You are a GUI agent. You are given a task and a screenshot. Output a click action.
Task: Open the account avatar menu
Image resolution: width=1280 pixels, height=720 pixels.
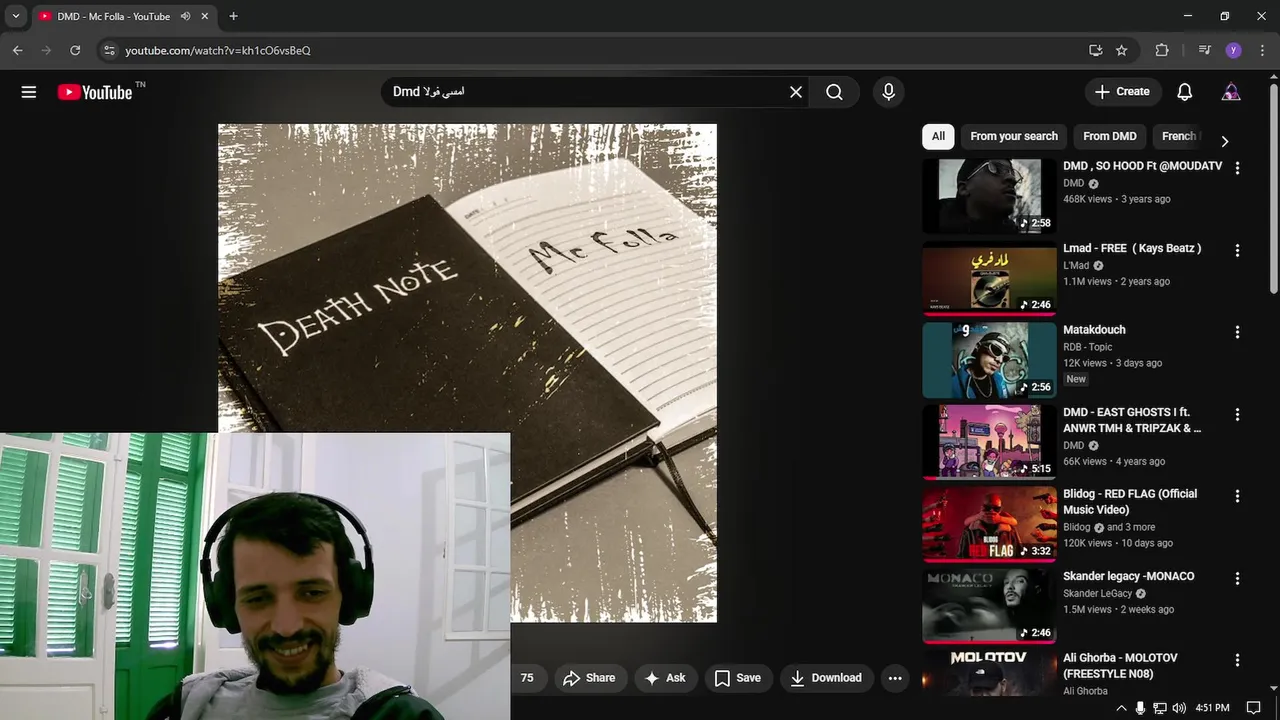pos(1231,92)
